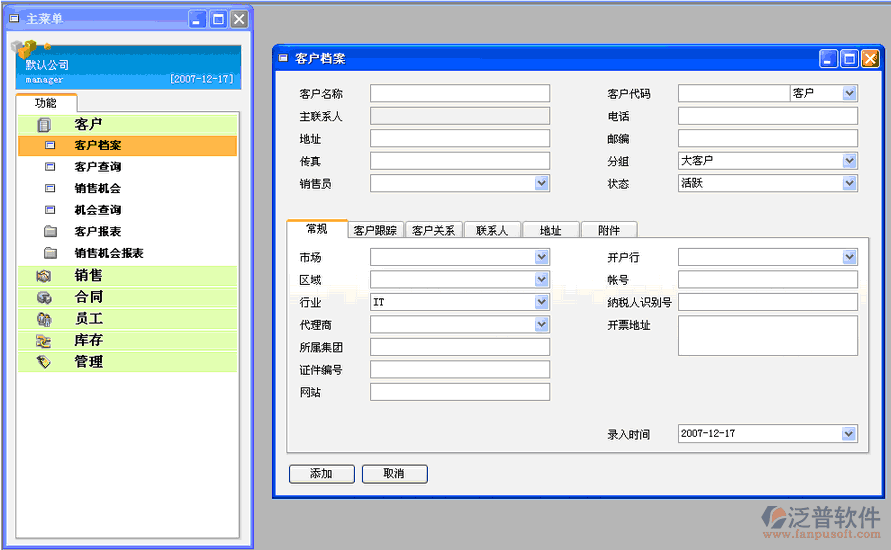Click the 客户报表 folder icon
Screen dimensions: 891x550
coord(50,232)
